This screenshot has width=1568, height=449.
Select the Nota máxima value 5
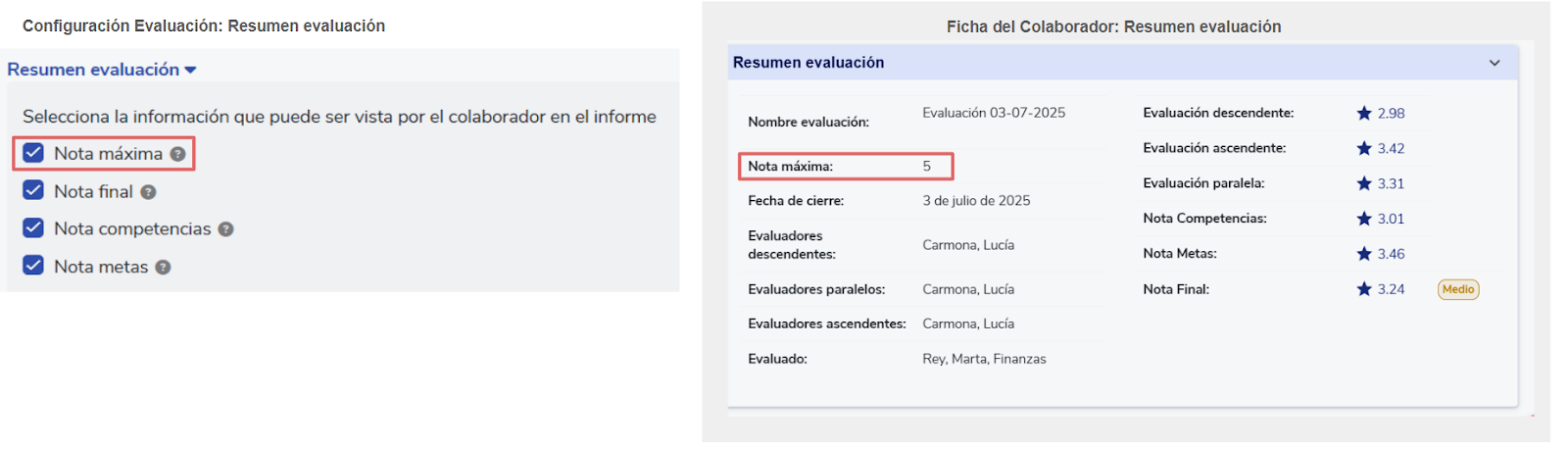point(926,167)
